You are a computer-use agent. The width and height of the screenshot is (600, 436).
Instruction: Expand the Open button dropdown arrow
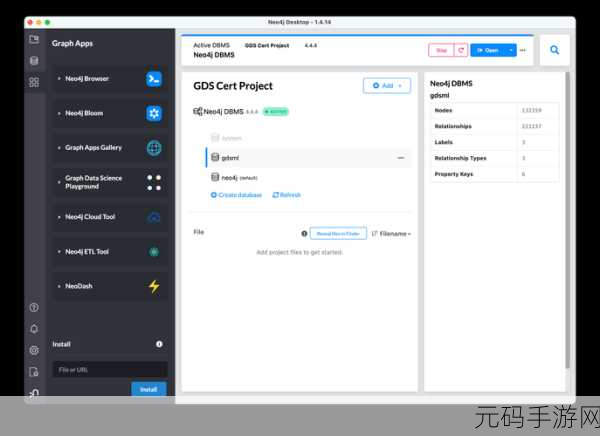(x=511, y=50)
